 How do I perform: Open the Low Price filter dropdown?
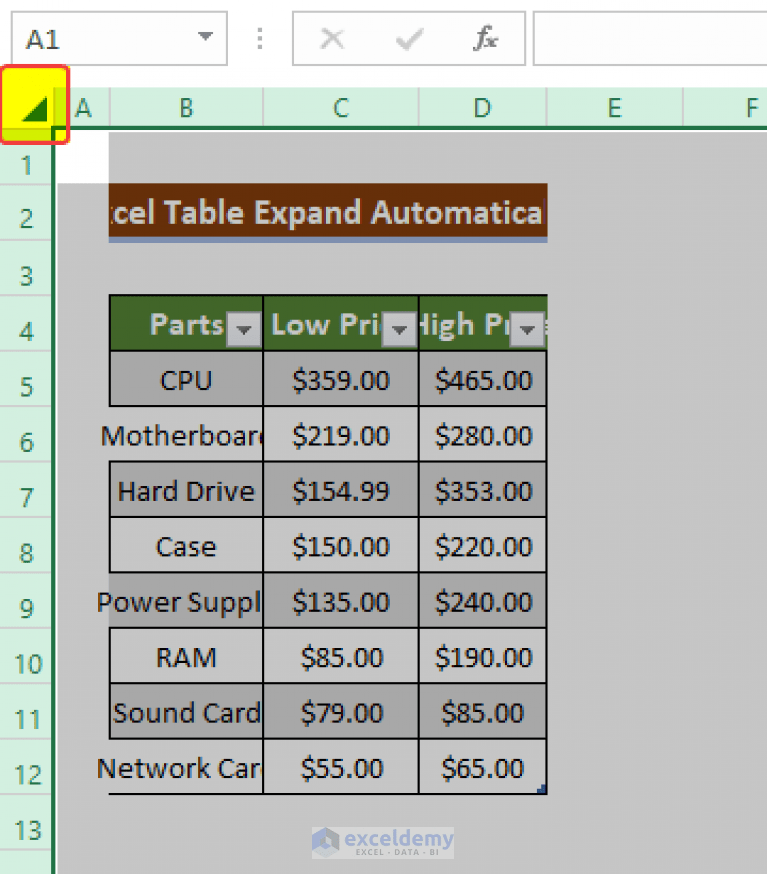point(399,330)
